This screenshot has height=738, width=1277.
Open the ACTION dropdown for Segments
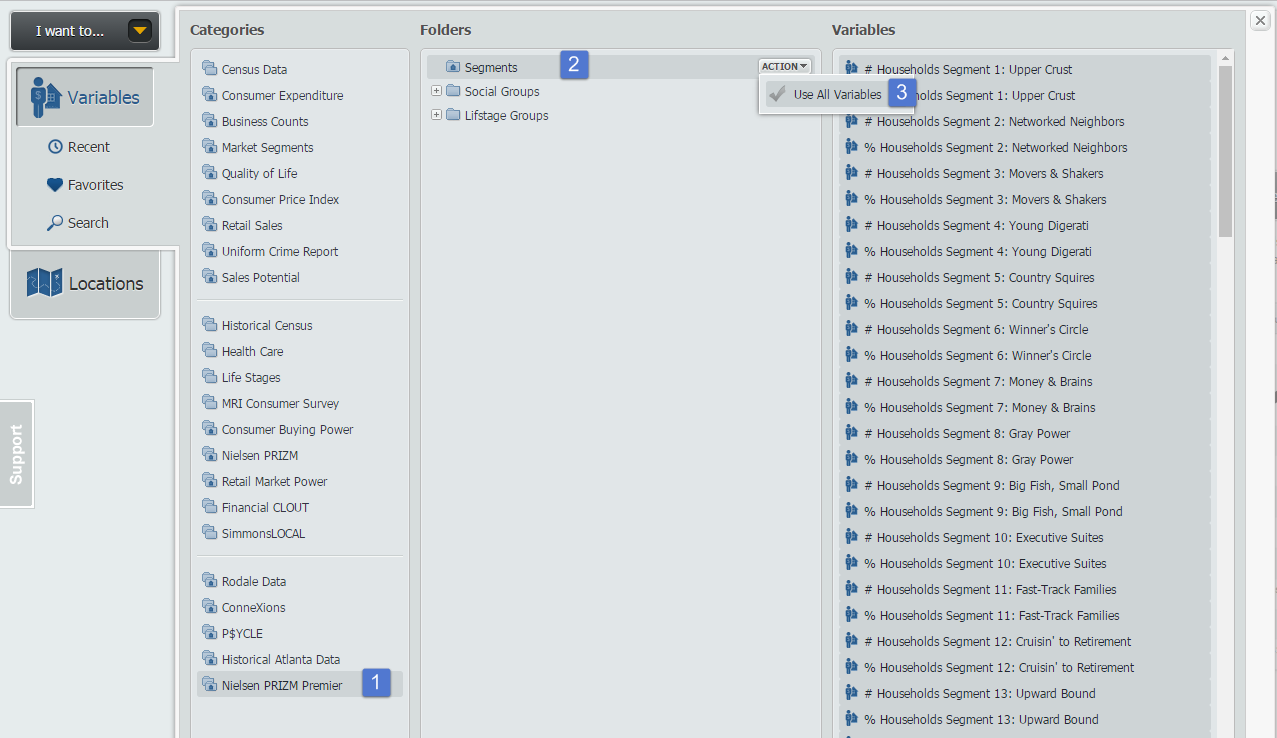coord(784,66)
